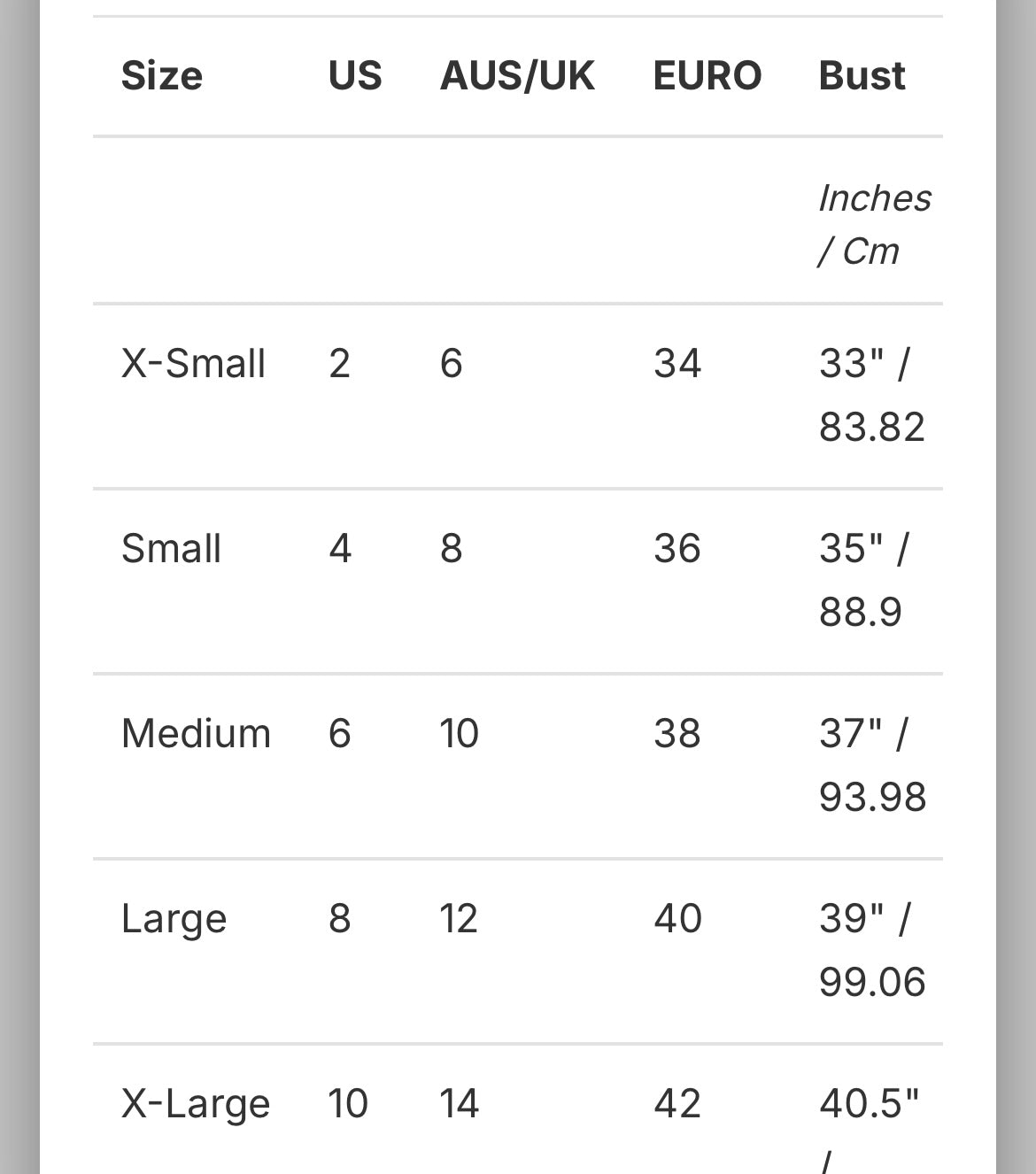Select EURO size 36 in Small row
This screenshot has height=1174, width=1036.
677,549
